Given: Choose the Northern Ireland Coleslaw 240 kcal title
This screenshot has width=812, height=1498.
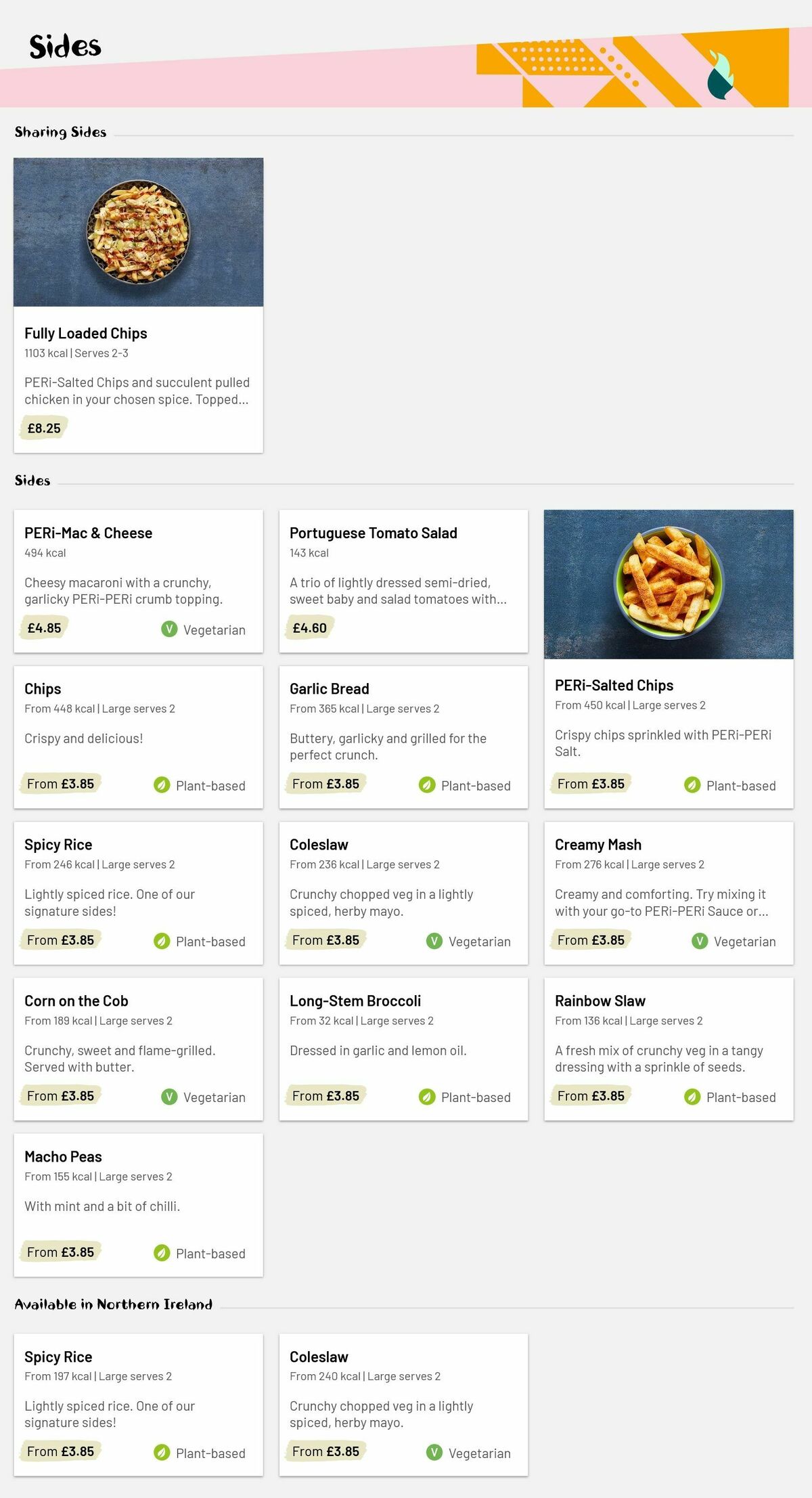Looking at the screenshot, I should [x=319, y=1357].
